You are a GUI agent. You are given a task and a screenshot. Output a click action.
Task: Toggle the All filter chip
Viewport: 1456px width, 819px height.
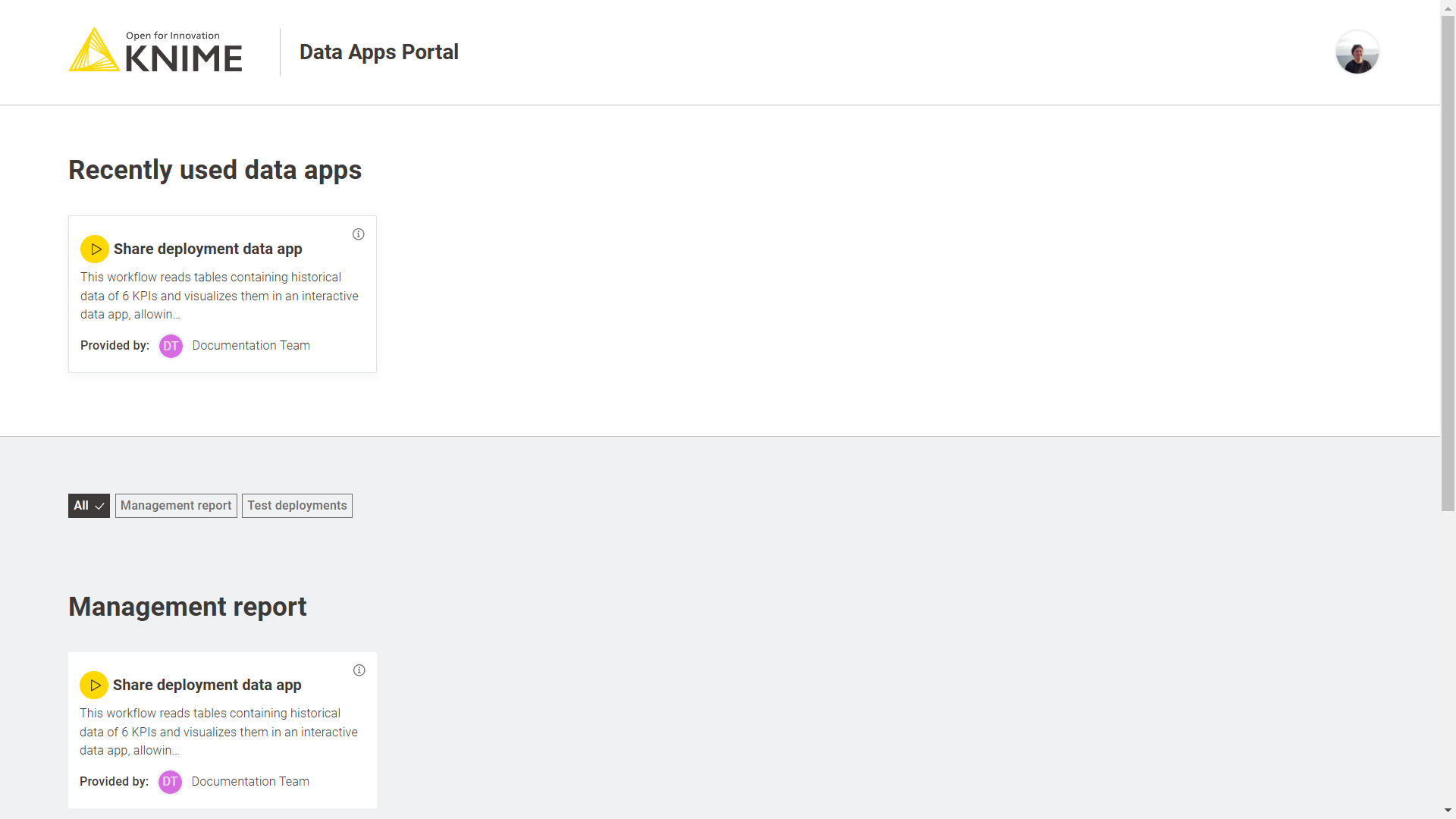point(89,506)
